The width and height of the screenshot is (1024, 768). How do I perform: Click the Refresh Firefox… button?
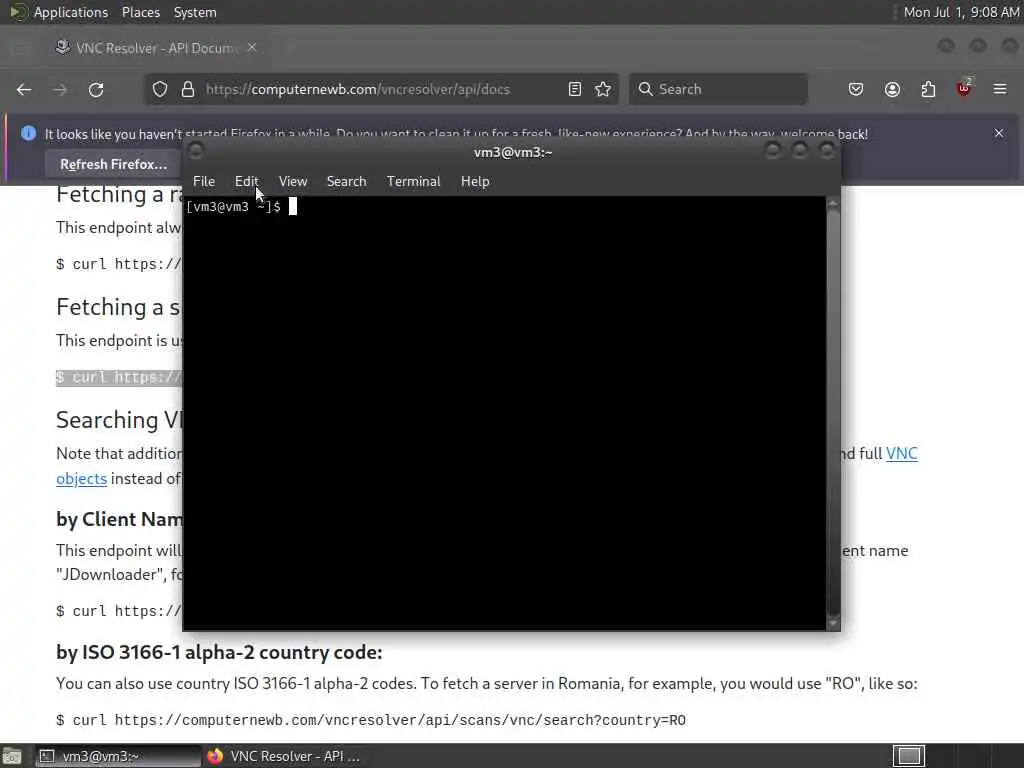click(113, 165)
